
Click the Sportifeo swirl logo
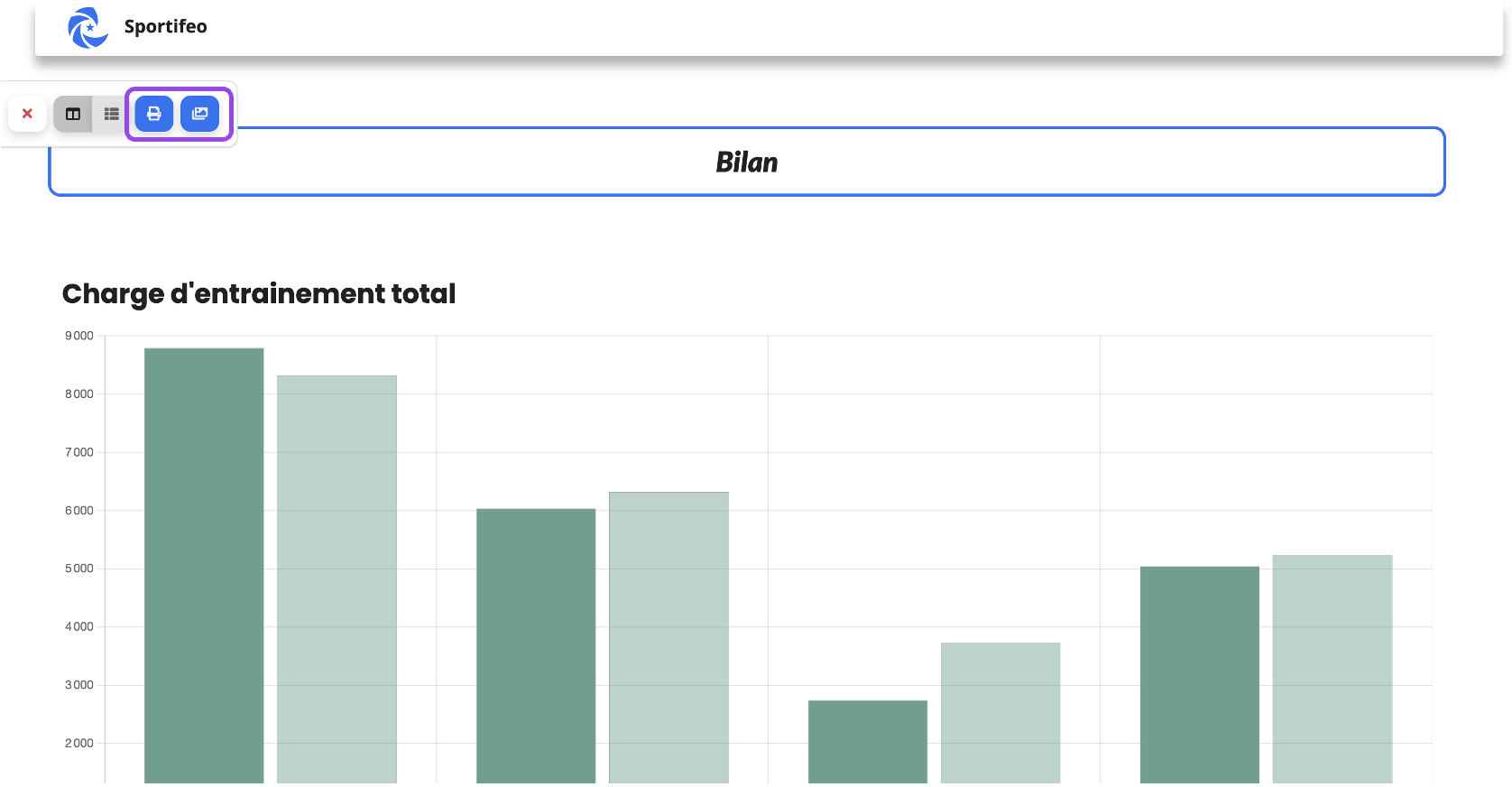tap(88, 27)
